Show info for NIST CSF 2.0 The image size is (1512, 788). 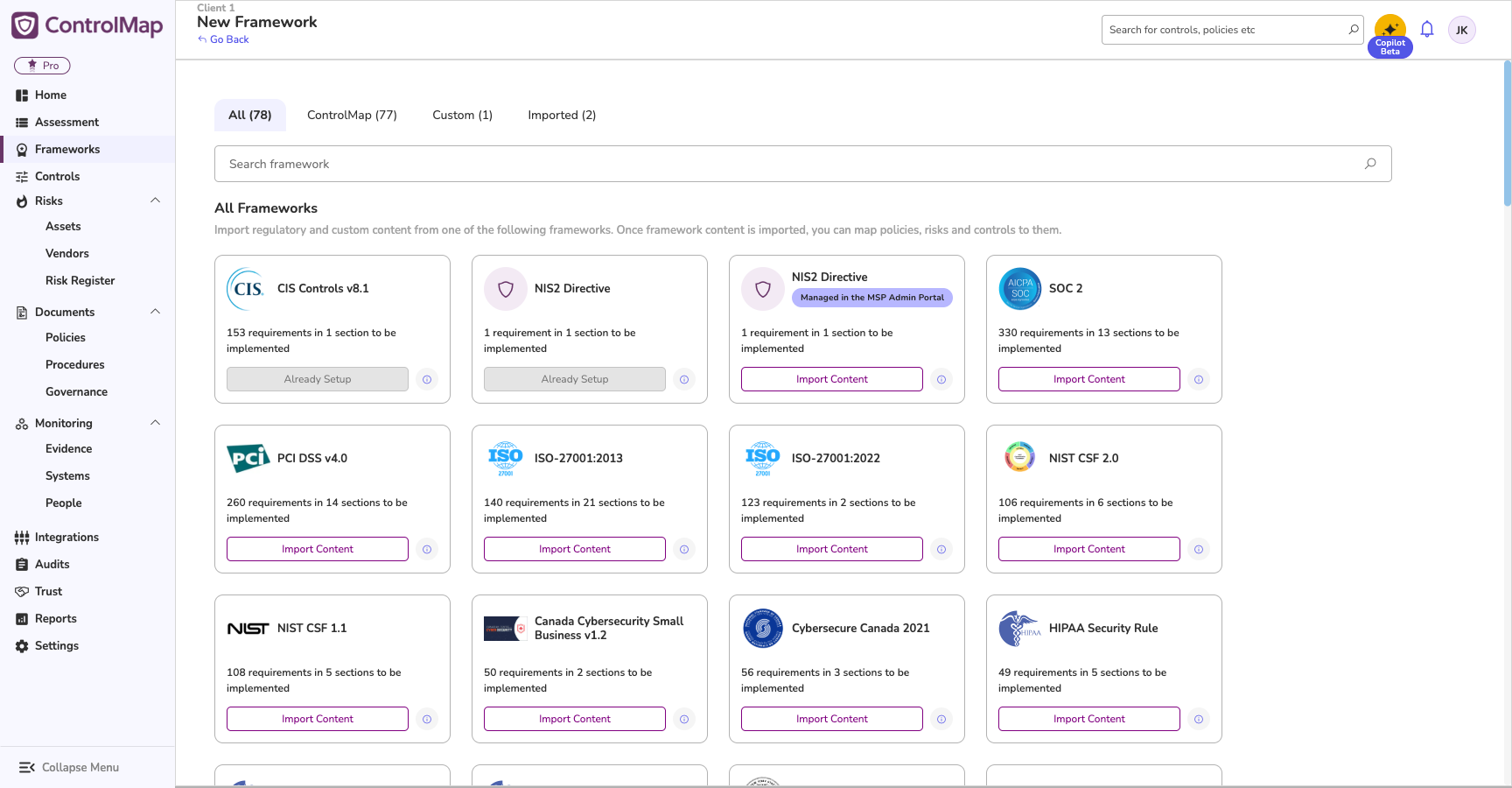point(1199,549)
